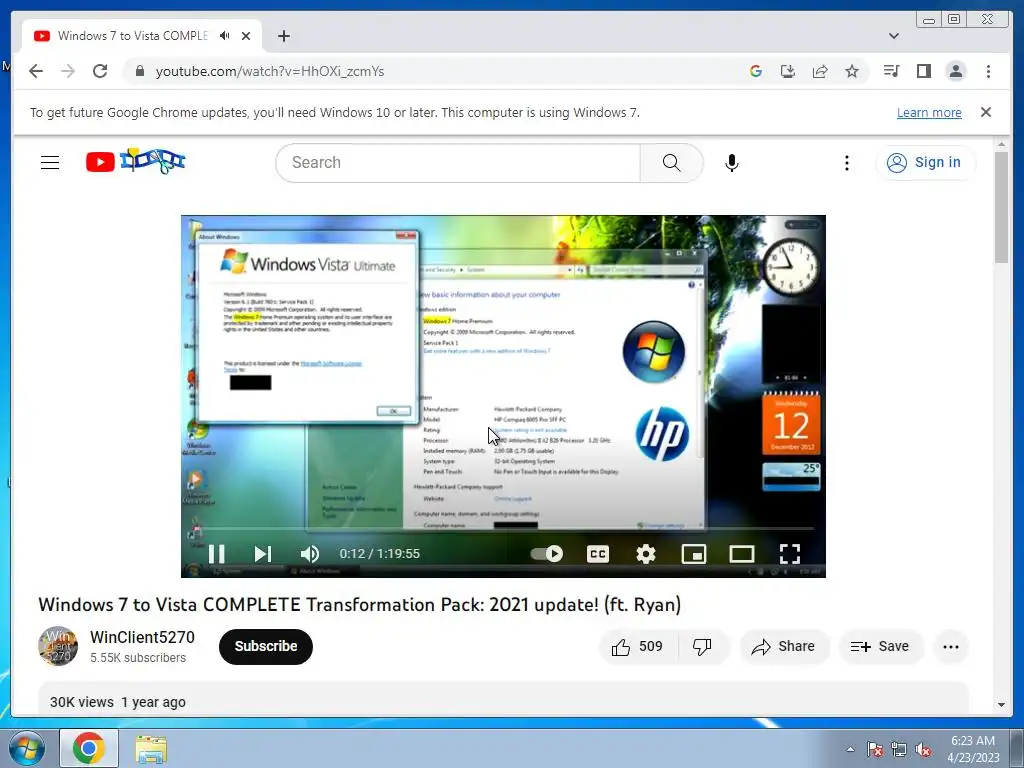Sign in to YouTube

(x=925, y=163)
